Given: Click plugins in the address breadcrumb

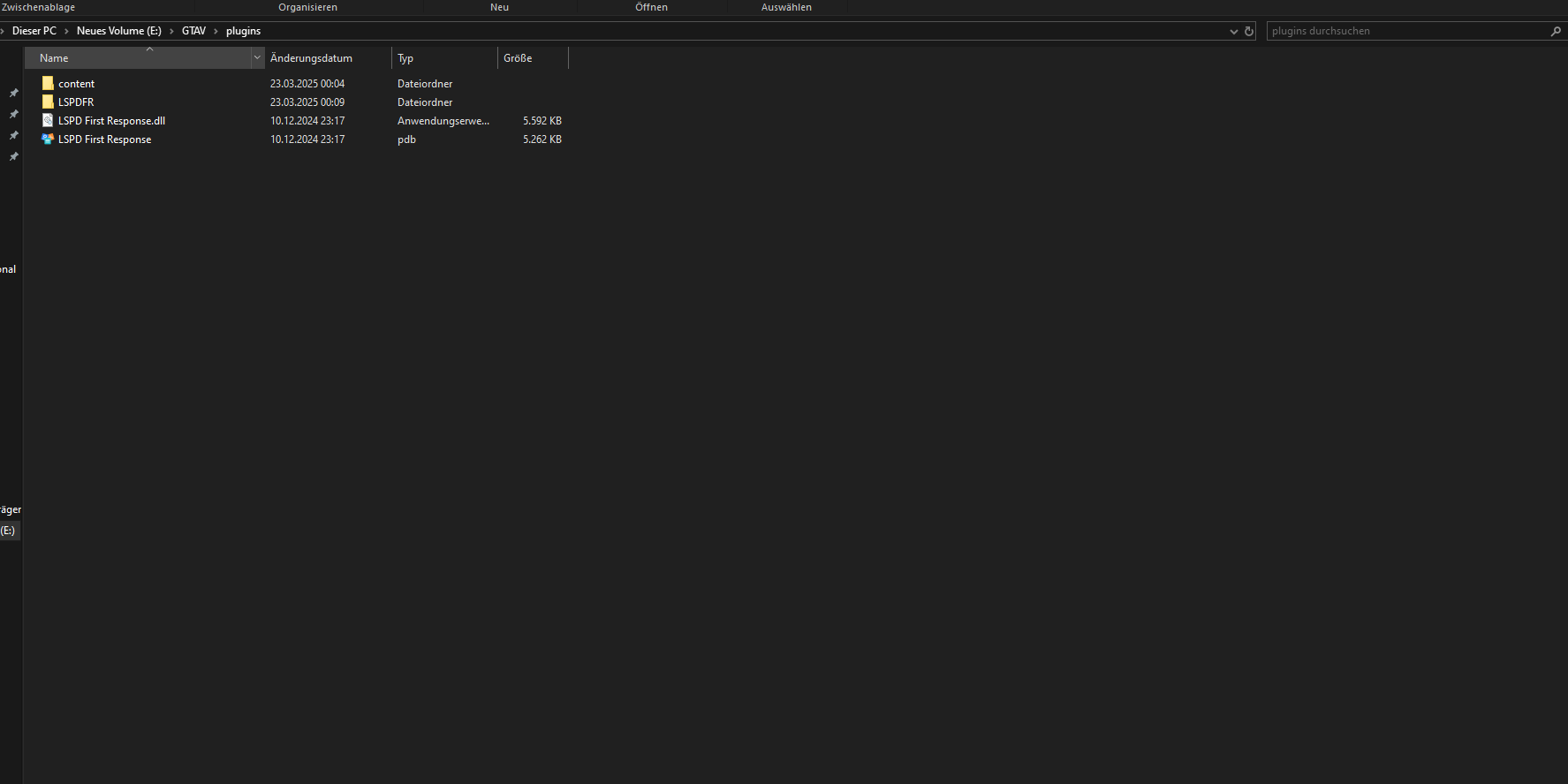Looking at the screenshot, I should click(243, 31).
